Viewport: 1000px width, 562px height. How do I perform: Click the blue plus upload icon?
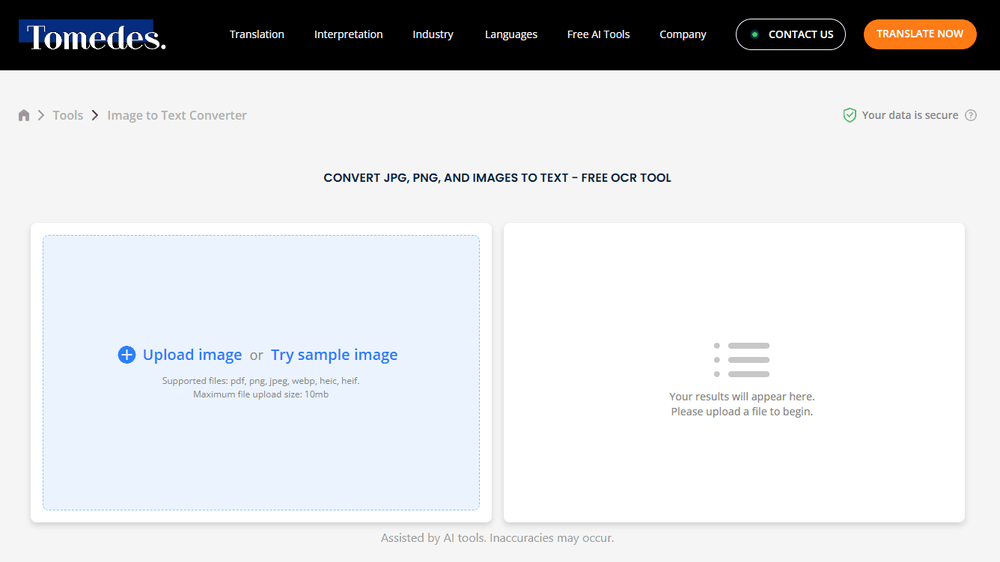[x=126, y=355]
